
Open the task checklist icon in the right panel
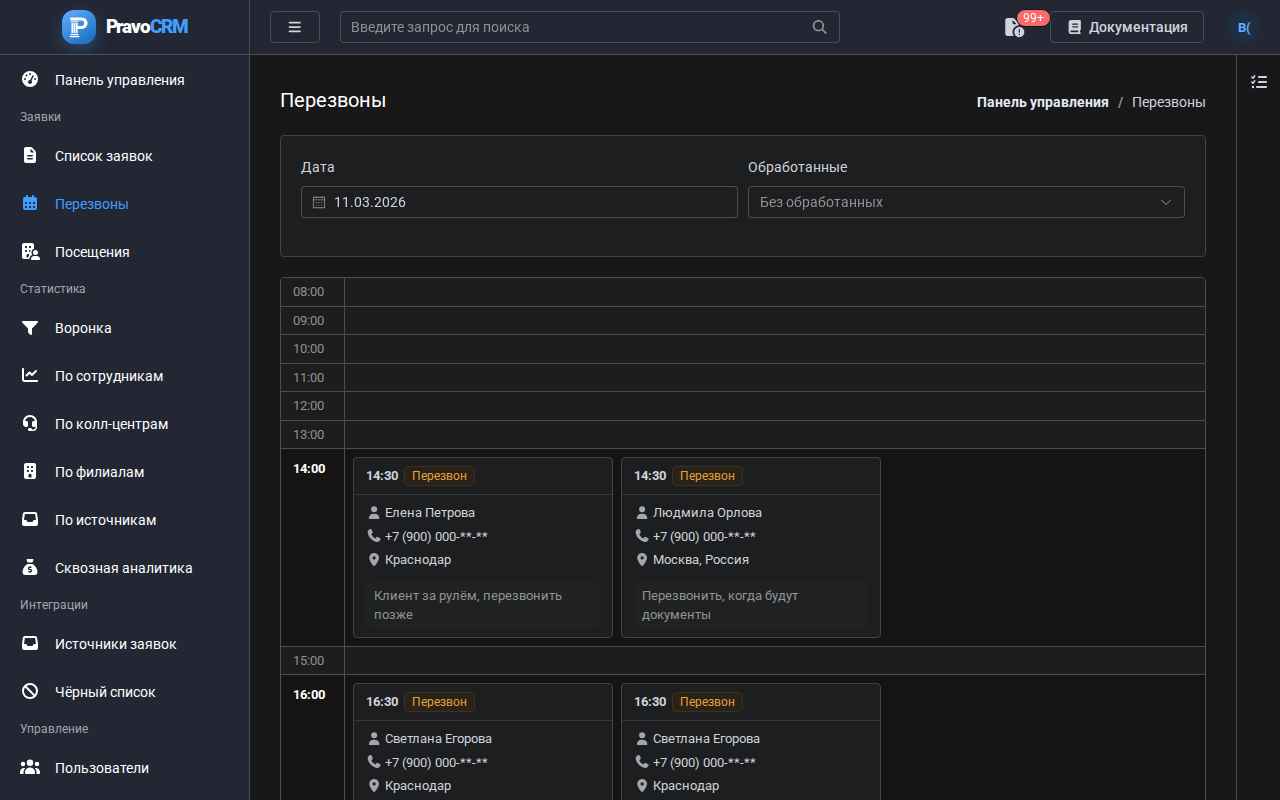point(1259,82)
